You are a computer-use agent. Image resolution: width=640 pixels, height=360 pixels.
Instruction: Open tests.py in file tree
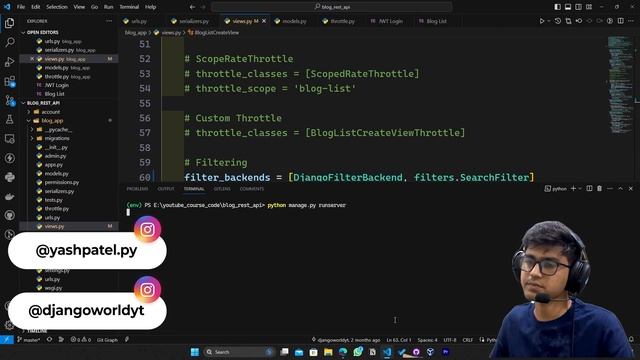point(53,200)
